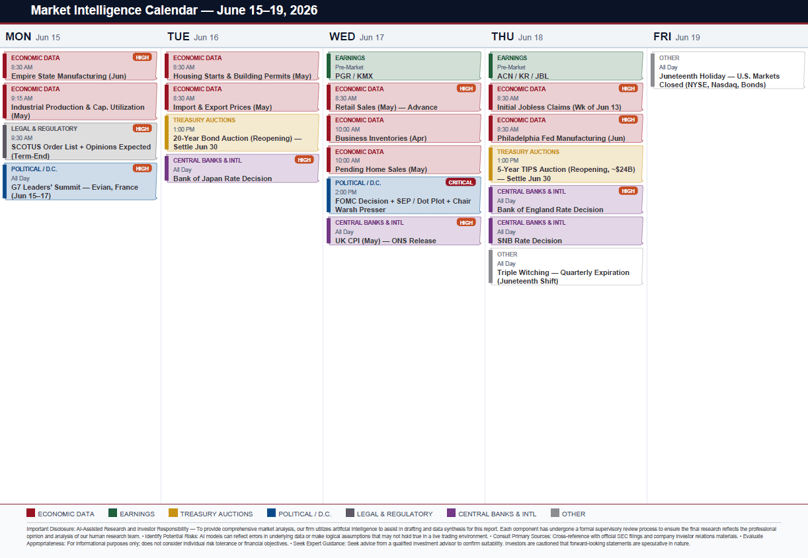Select the WED Jun 17 column header
This screenshot has height=558, width=808.
point(357,37)
